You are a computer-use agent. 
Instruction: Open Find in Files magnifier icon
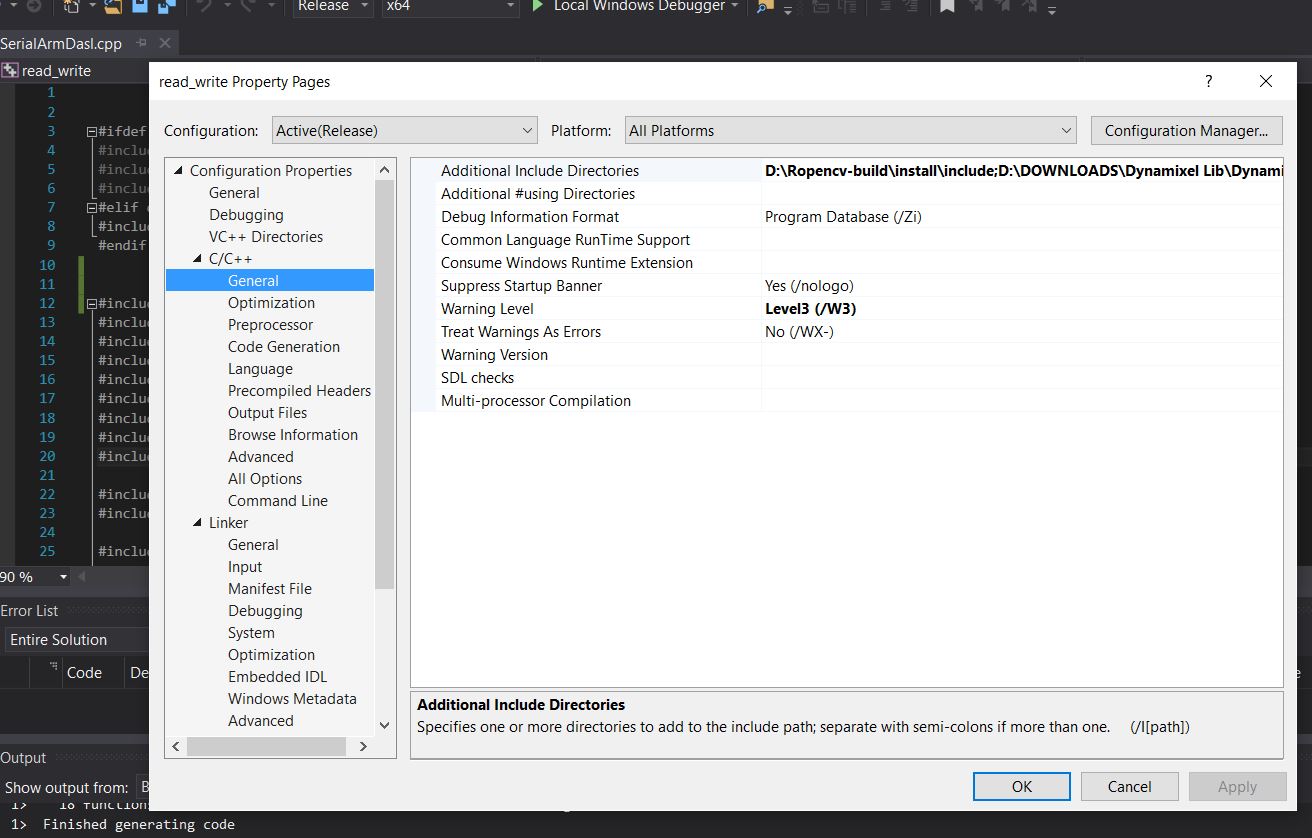pos(765,7)
